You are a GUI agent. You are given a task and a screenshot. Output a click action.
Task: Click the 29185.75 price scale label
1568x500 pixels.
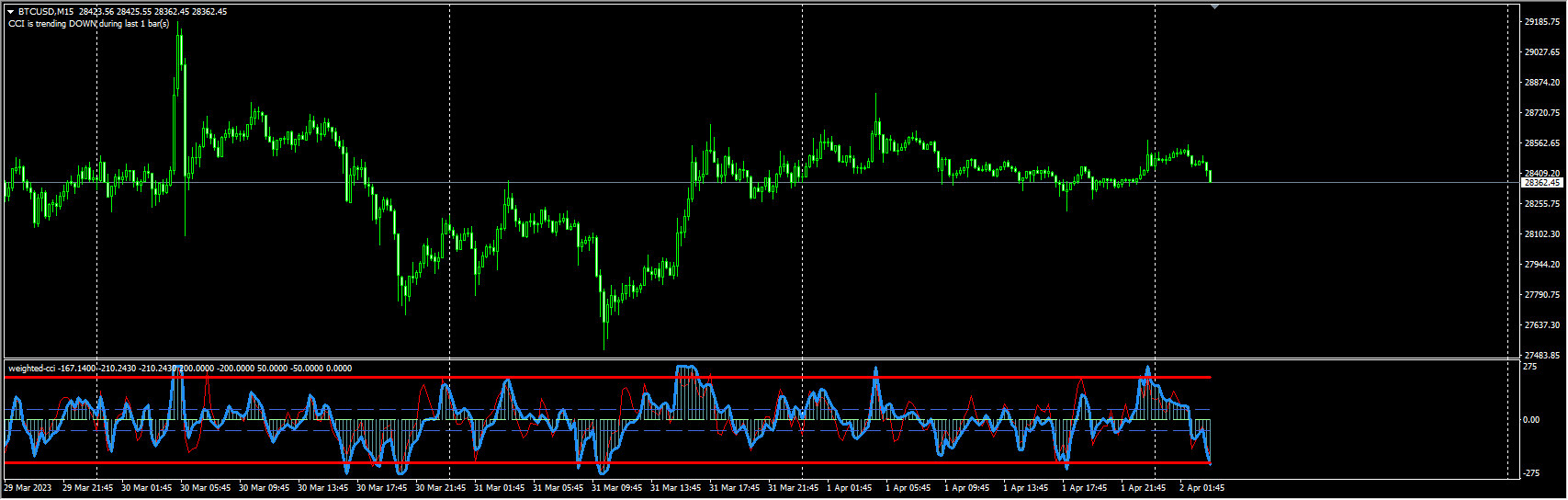pyautogui.click(x=1542, y=22)
